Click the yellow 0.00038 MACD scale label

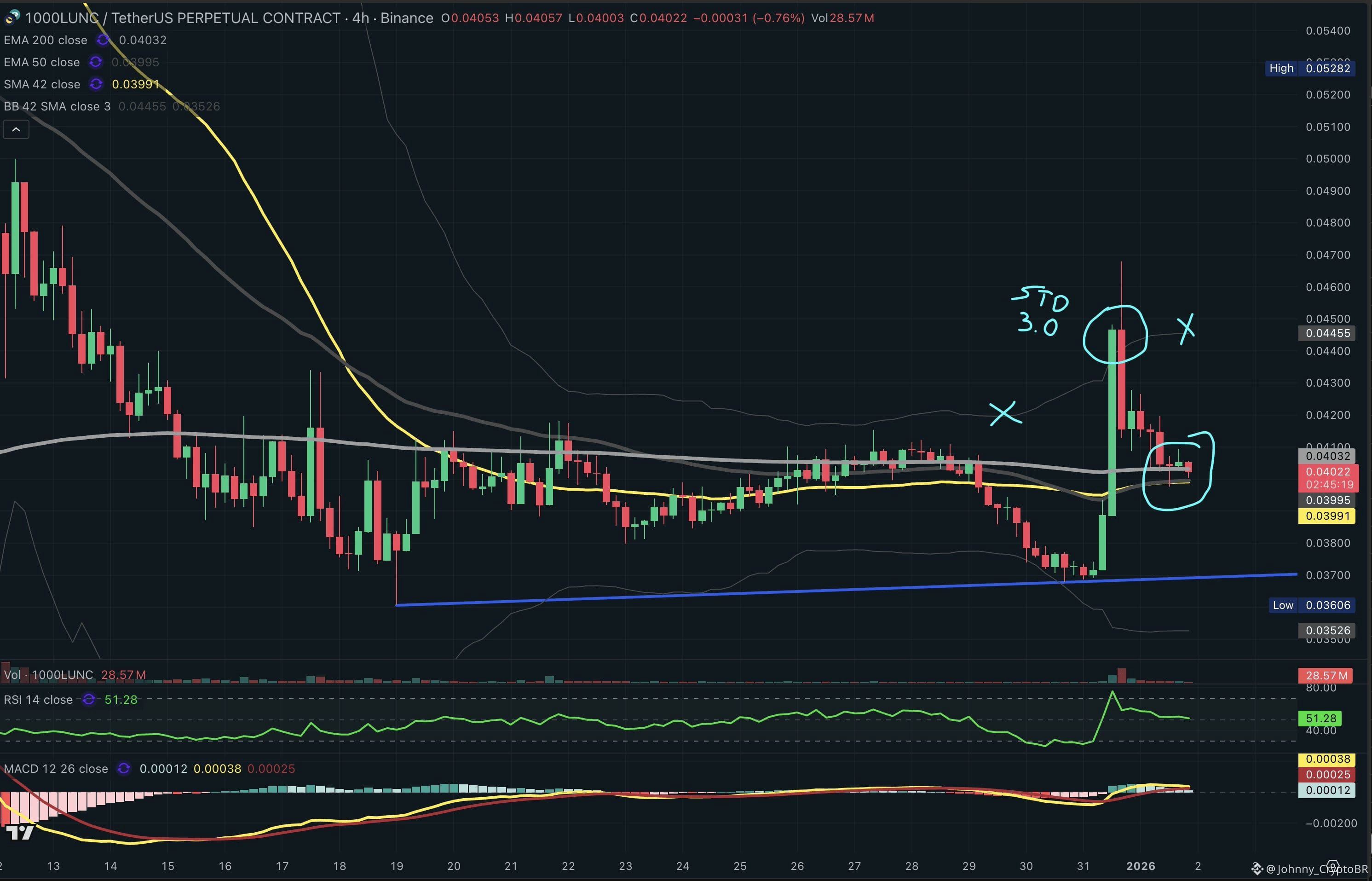1327,759
